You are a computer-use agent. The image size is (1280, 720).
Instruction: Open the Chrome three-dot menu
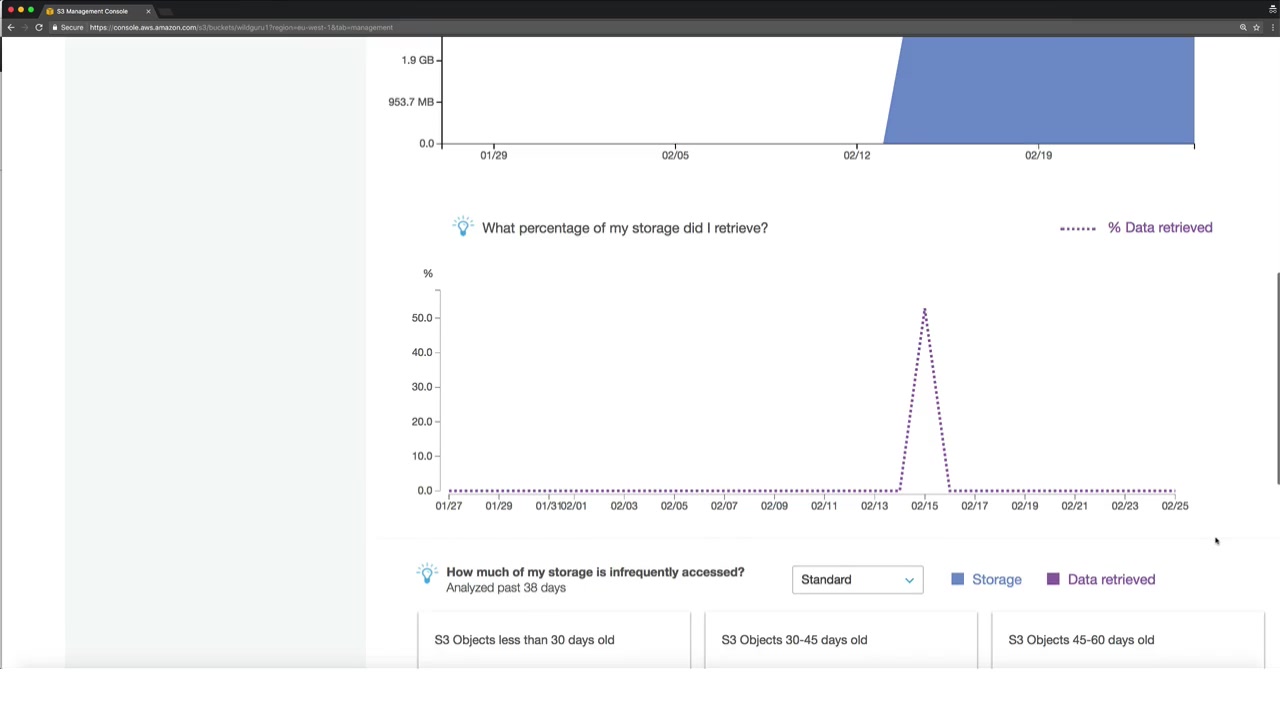(1271, 27)
